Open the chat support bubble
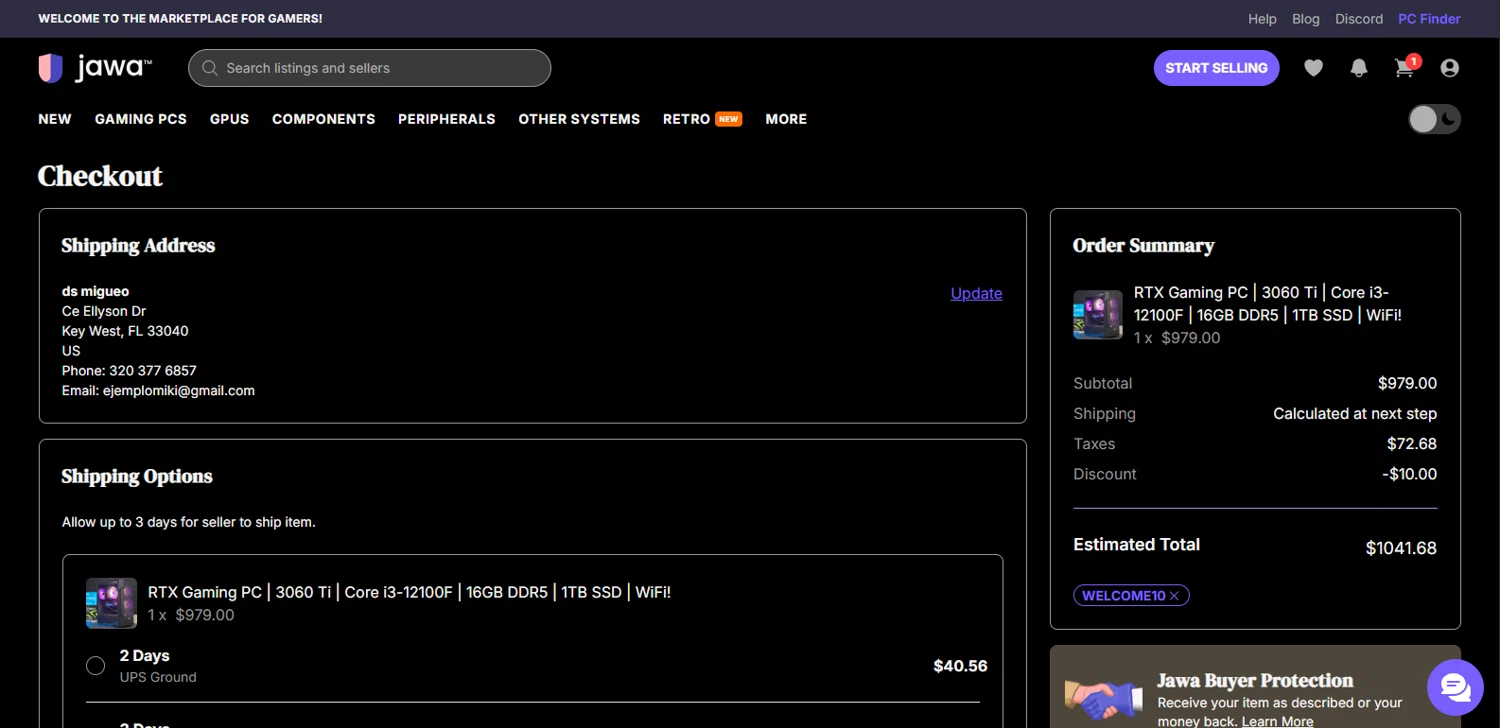The image size is (1500, 728). click(x=1455, y=687)
